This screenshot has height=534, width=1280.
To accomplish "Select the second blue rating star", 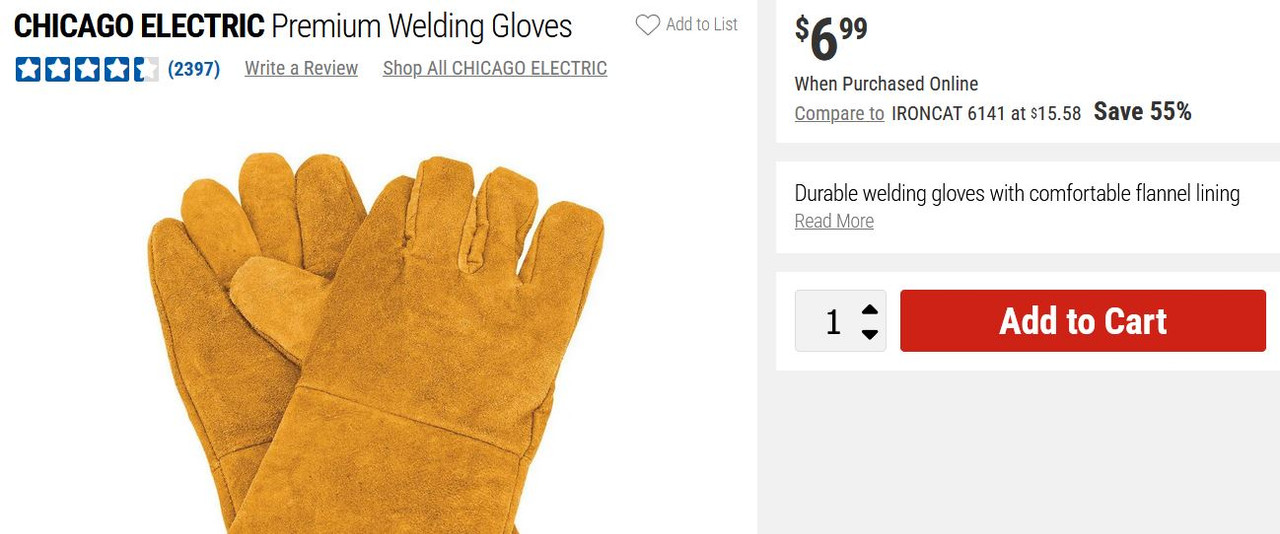I will click(x=58, y=69).
